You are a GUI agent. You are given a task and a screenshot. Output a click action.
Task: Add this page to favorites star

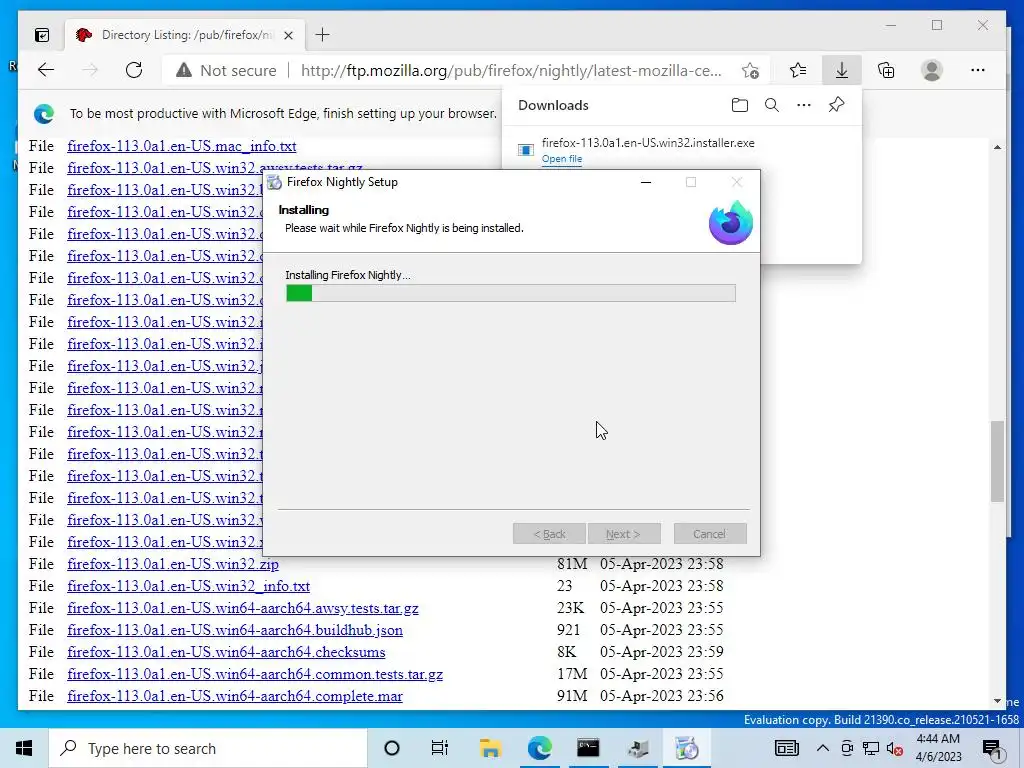coord(750,70)
